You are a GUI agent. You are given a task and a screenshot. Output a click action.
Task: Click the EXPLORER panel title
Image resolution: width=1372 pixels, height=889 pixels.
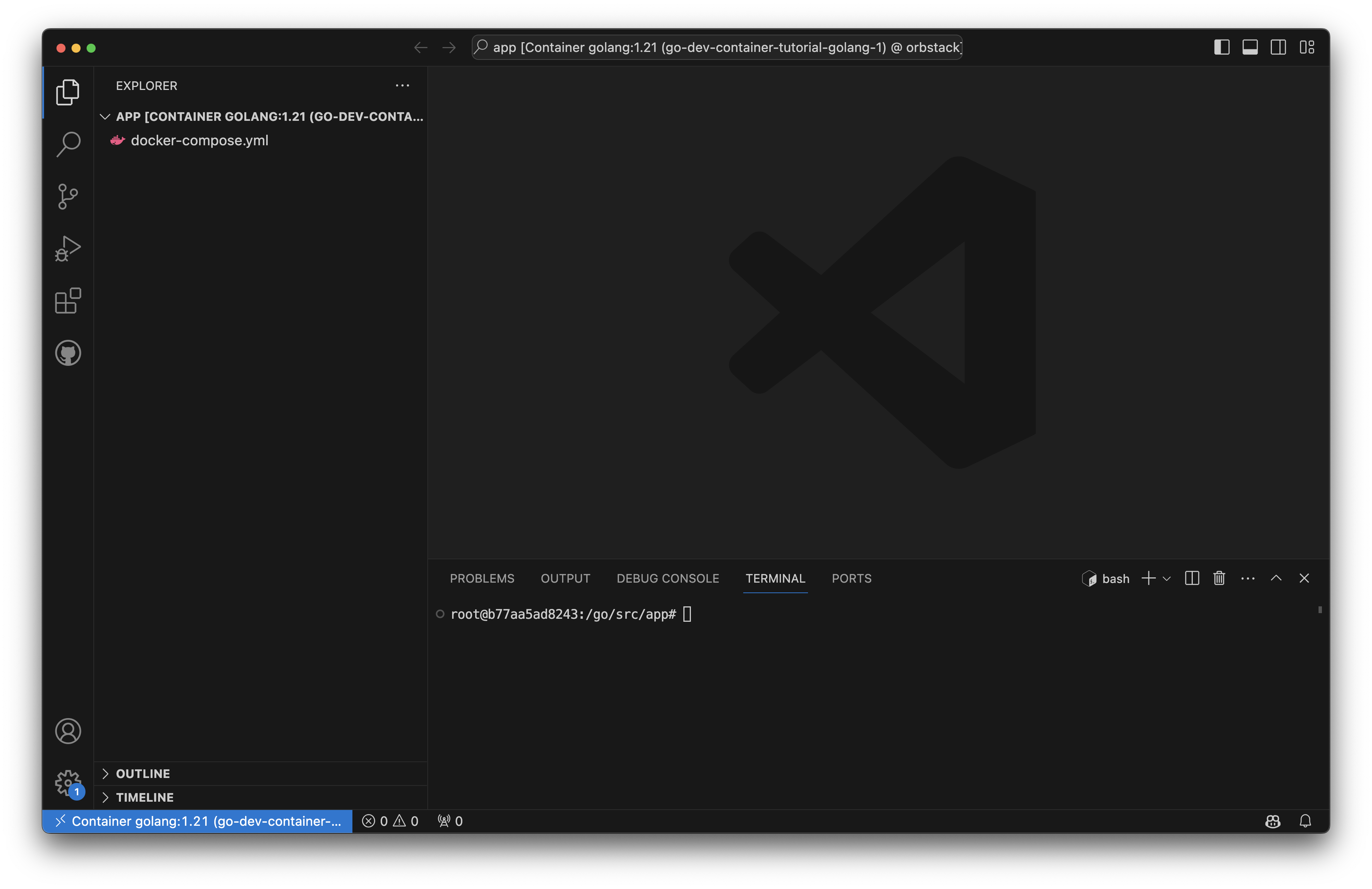pos(146,85)
